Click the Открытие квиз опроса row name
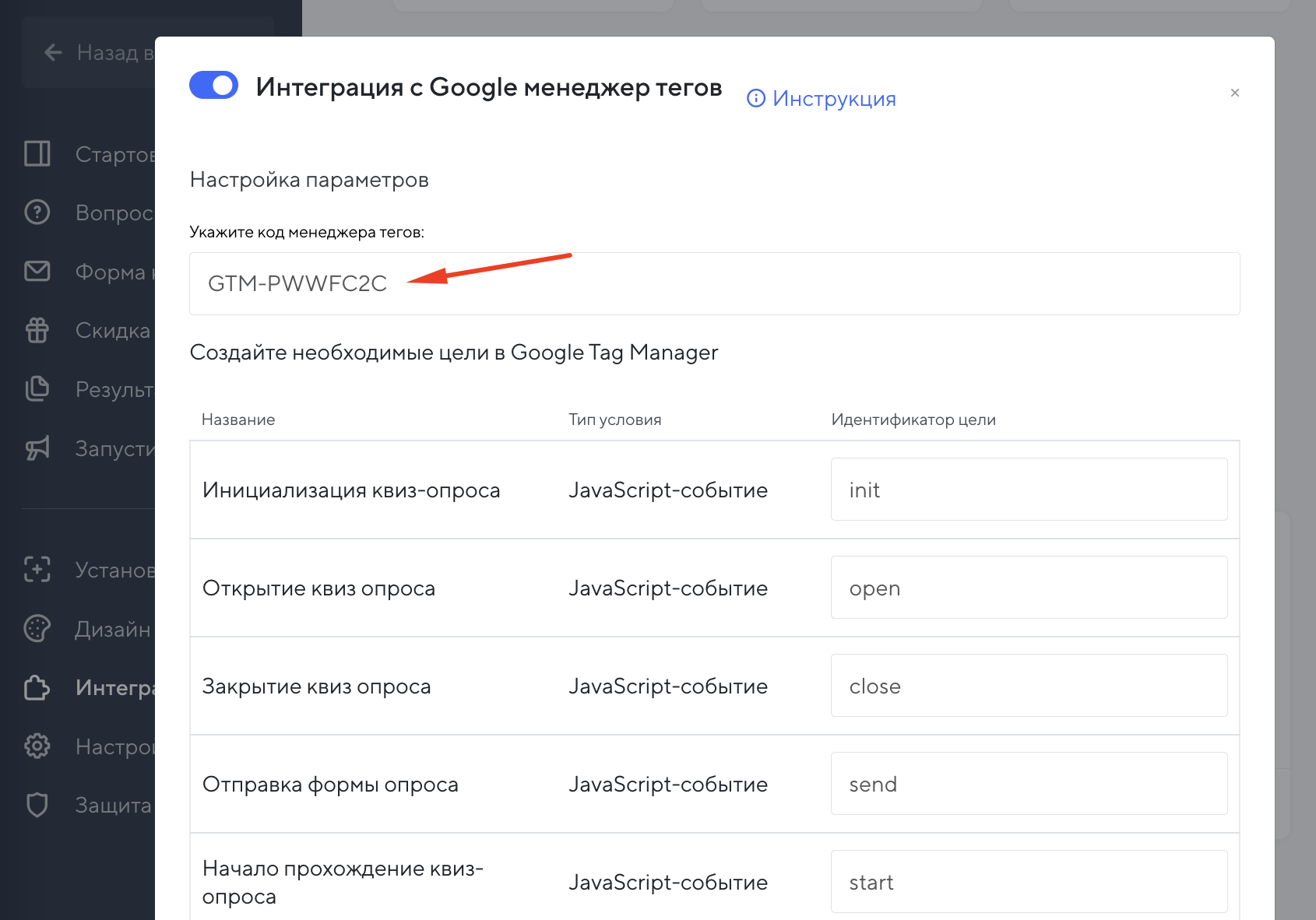 click(318, 588)
